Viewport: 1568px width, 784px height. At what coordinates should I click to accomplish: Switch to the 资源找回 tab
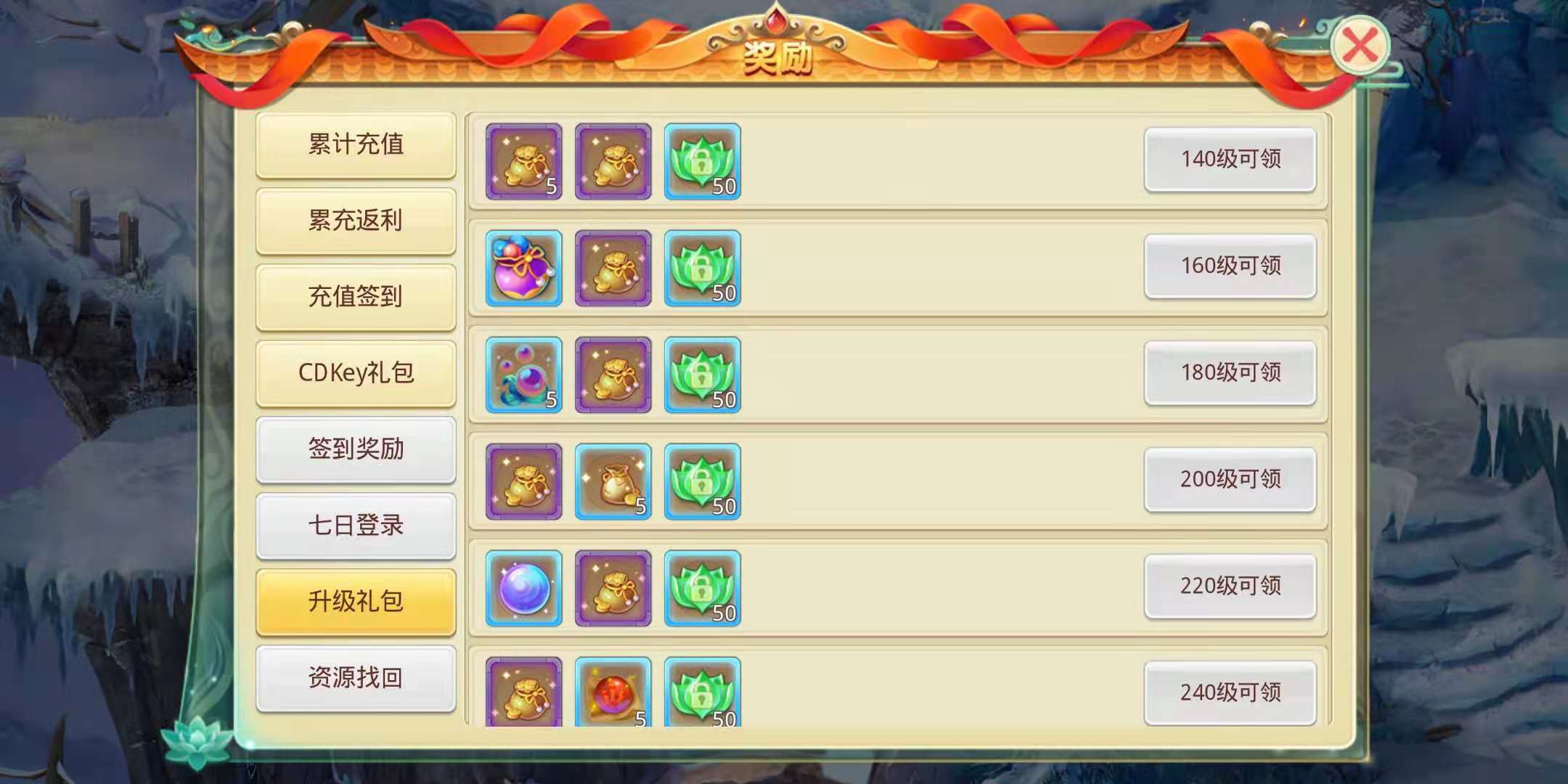point(356,678)
